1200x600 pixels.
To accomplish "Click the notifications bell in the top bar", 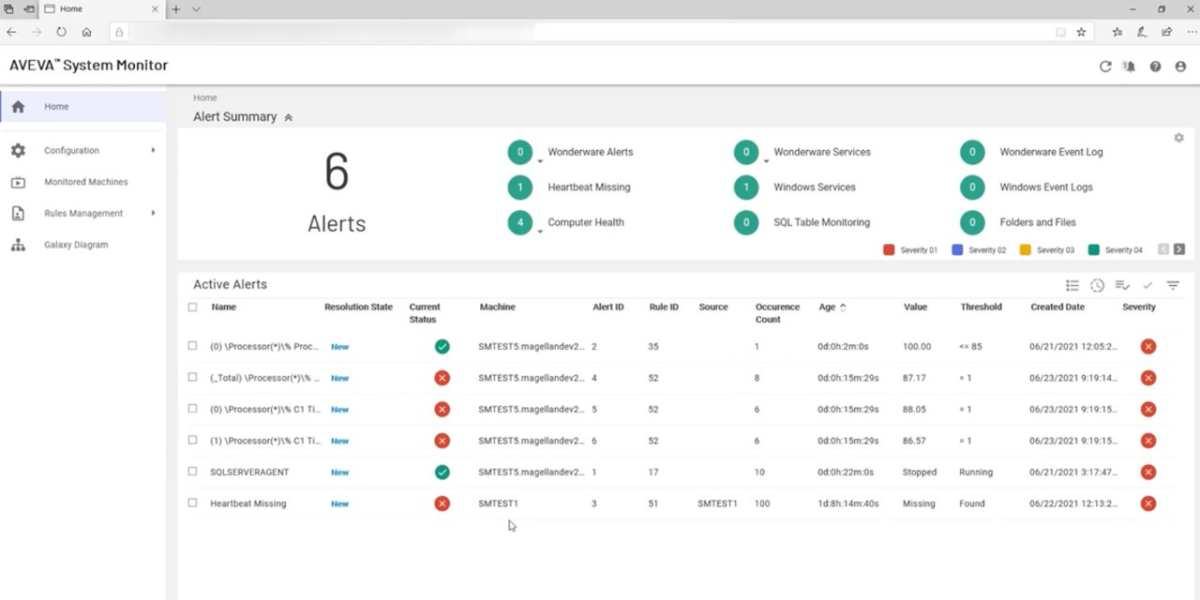I will coord(1130,66).
